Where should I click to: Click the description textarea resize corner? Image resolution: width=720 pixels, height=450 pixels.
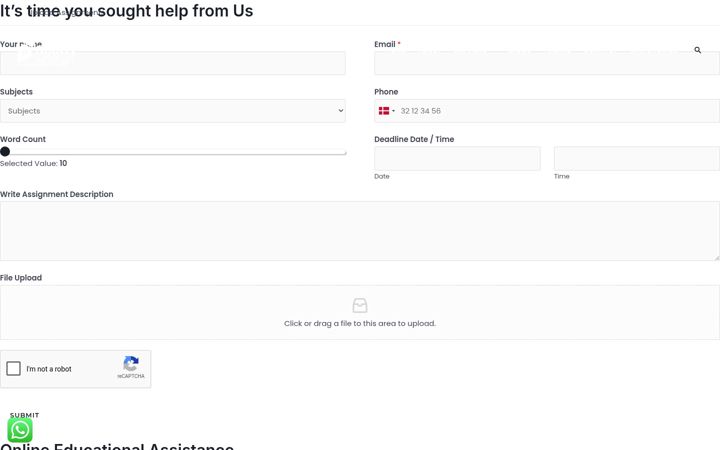point(716,258)
